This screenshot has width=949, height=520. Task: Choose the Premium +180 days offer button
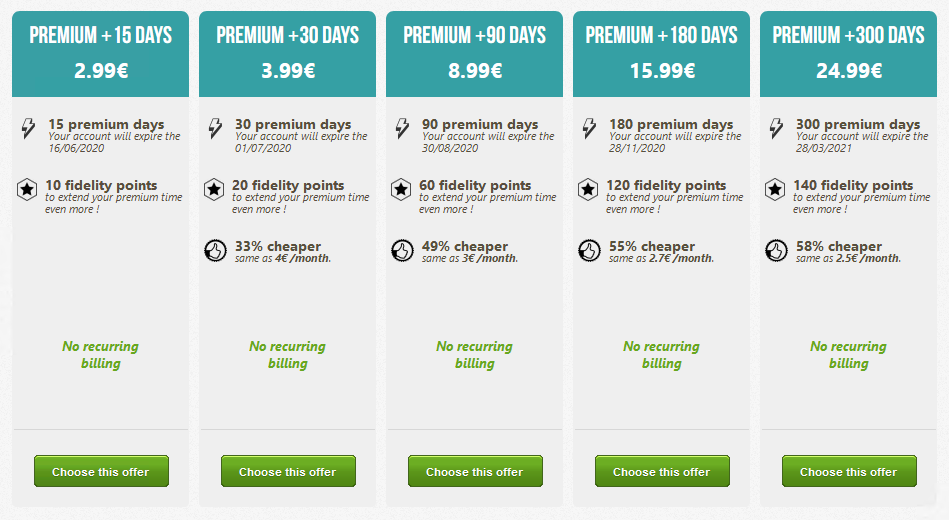[662, 471]
